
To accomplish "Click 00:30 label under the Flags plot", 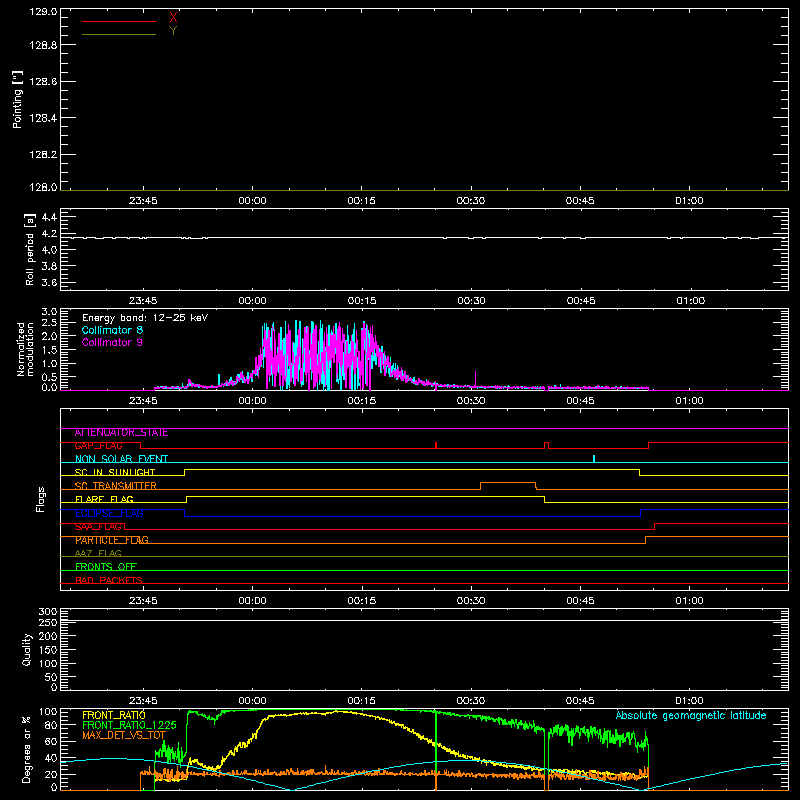I will [471, 601].
